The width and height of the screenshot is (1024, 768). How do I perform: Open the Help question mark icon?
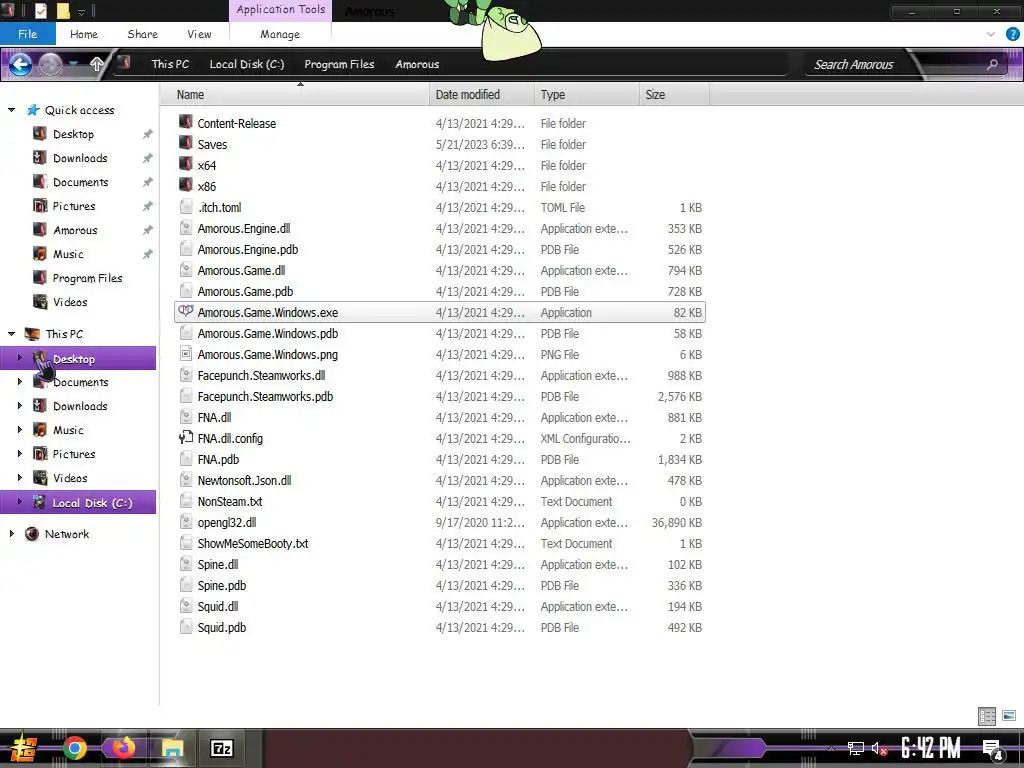pos(1012,34)
